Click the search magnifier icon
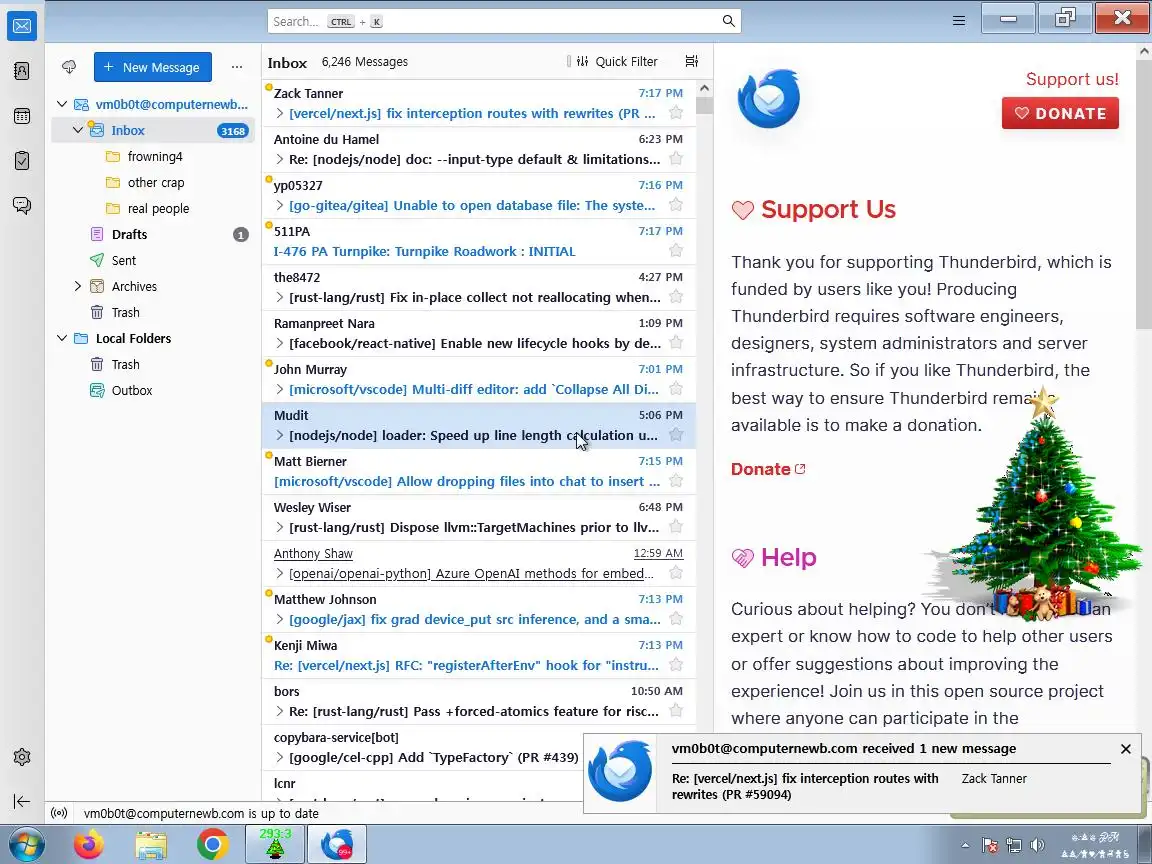The image size is (1152, 864). click(x=728, y=21)
